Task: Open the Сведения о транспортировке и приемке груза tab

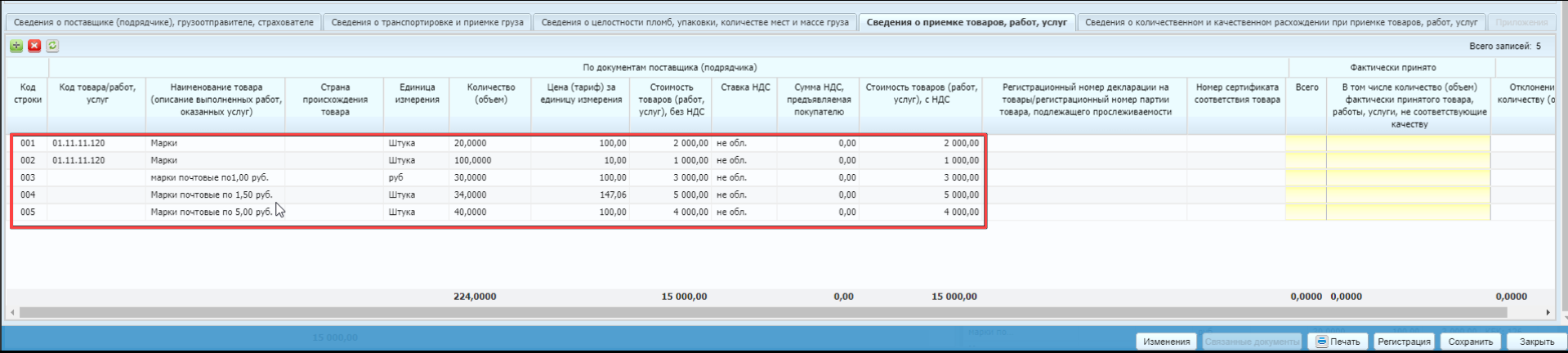Action: pyautogui.click(x=427, y=22)
